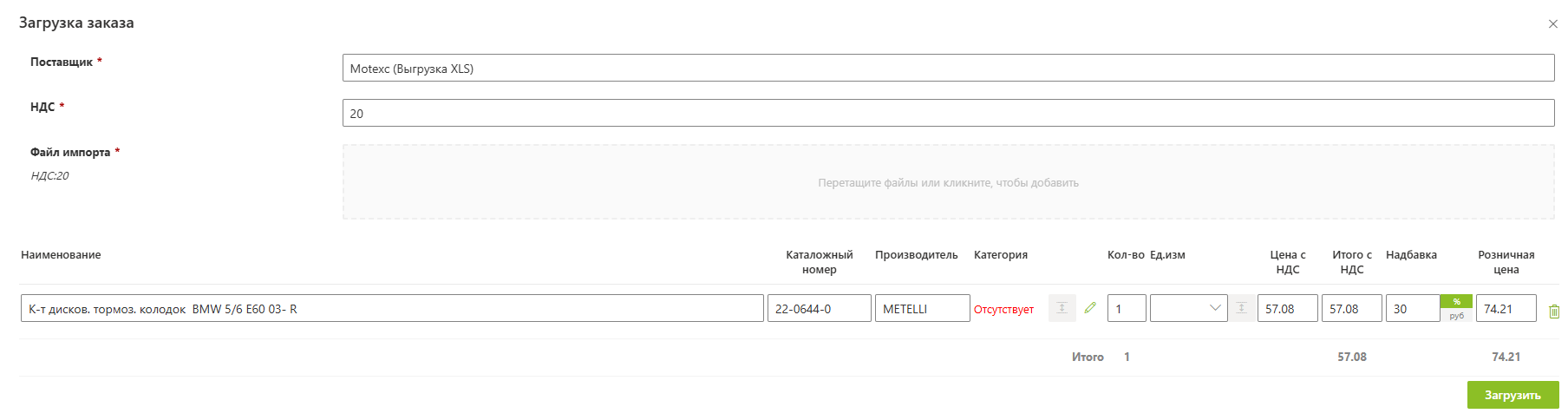
Task: Click the apply-to-all icon after the unit dropdown
Action: (1242, 308)
